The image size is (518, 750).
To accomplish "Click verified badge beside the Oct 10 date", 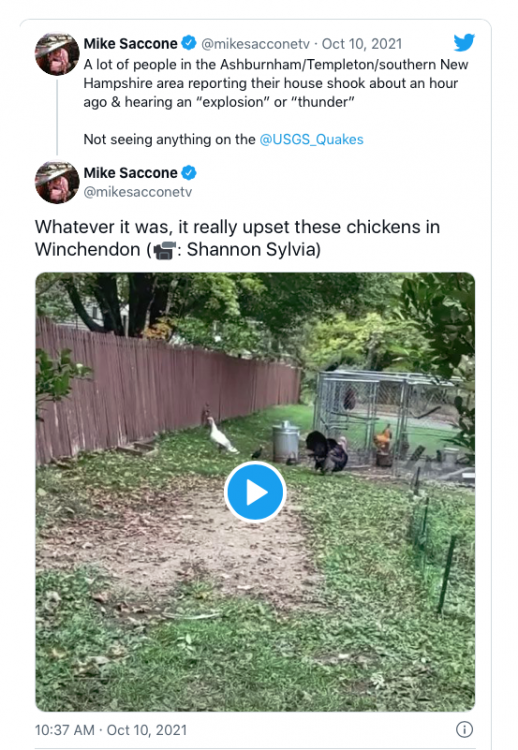I will [189, 43].
